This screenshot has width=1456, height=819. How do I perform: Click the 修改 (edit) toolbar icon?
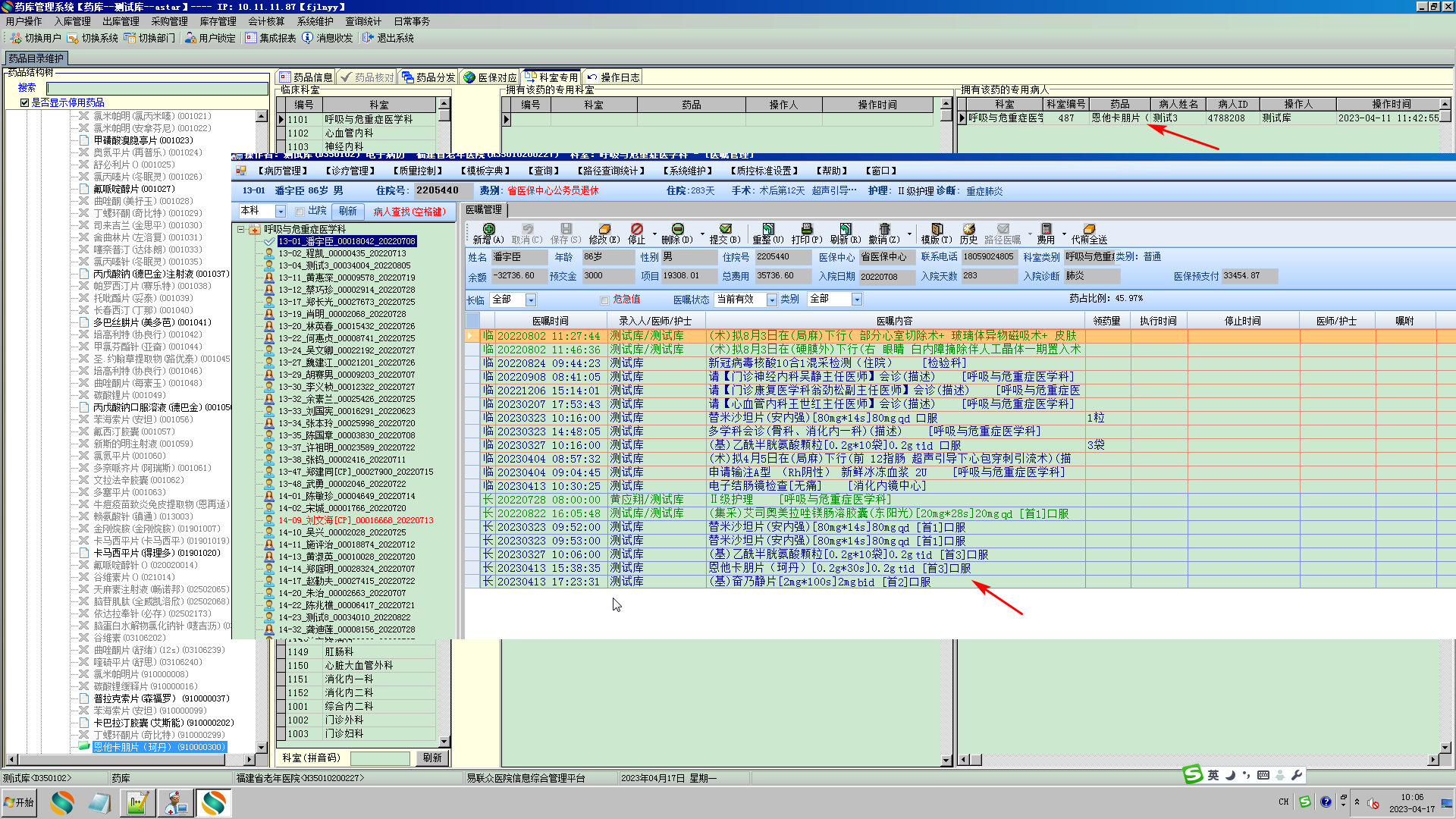point(604,229)
